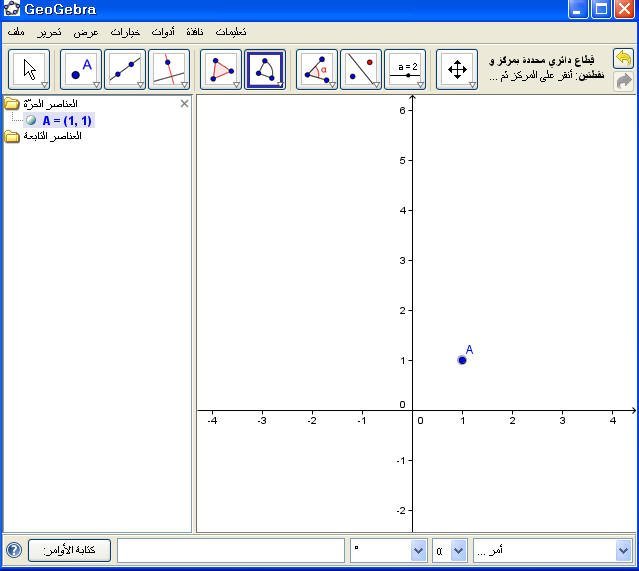Choose the Angle measurement tool
This screenshot has height=571, width=639.
tap(317, 70)
